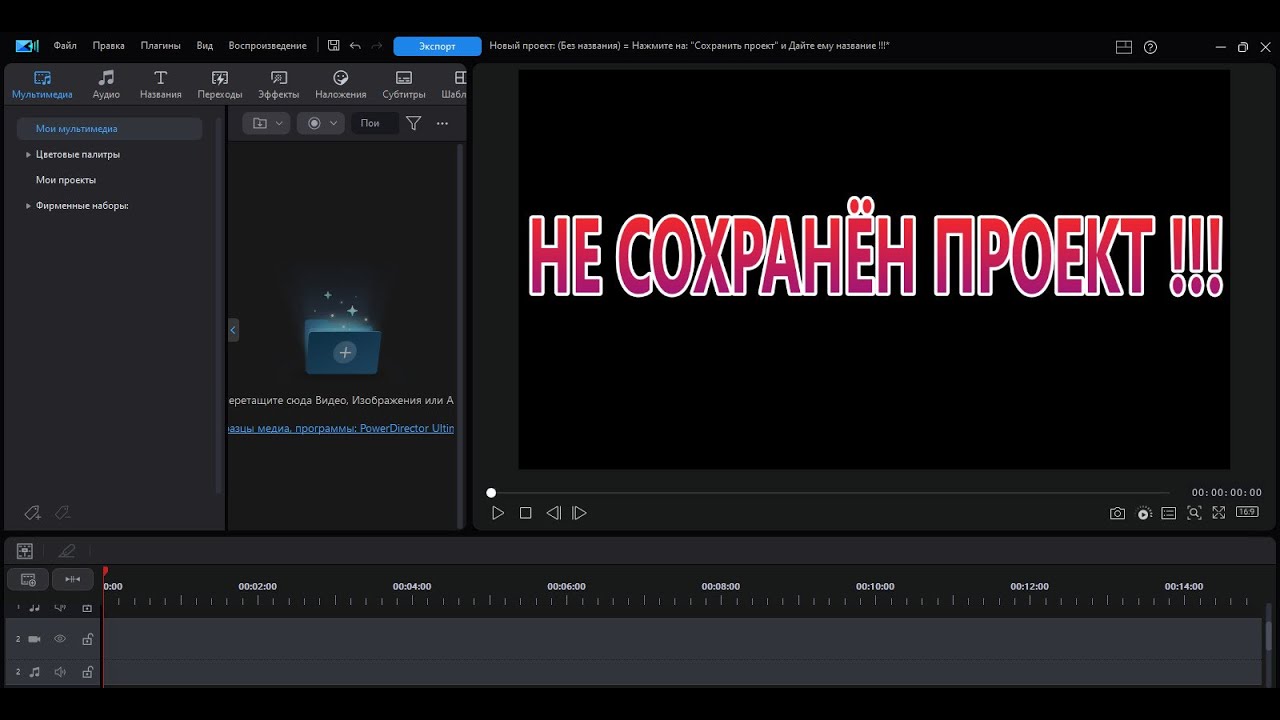Image resolution: width=1280 pixels, height=720 pixels.
Task: Click the Play button in preview
Action: tap(498, 513)
